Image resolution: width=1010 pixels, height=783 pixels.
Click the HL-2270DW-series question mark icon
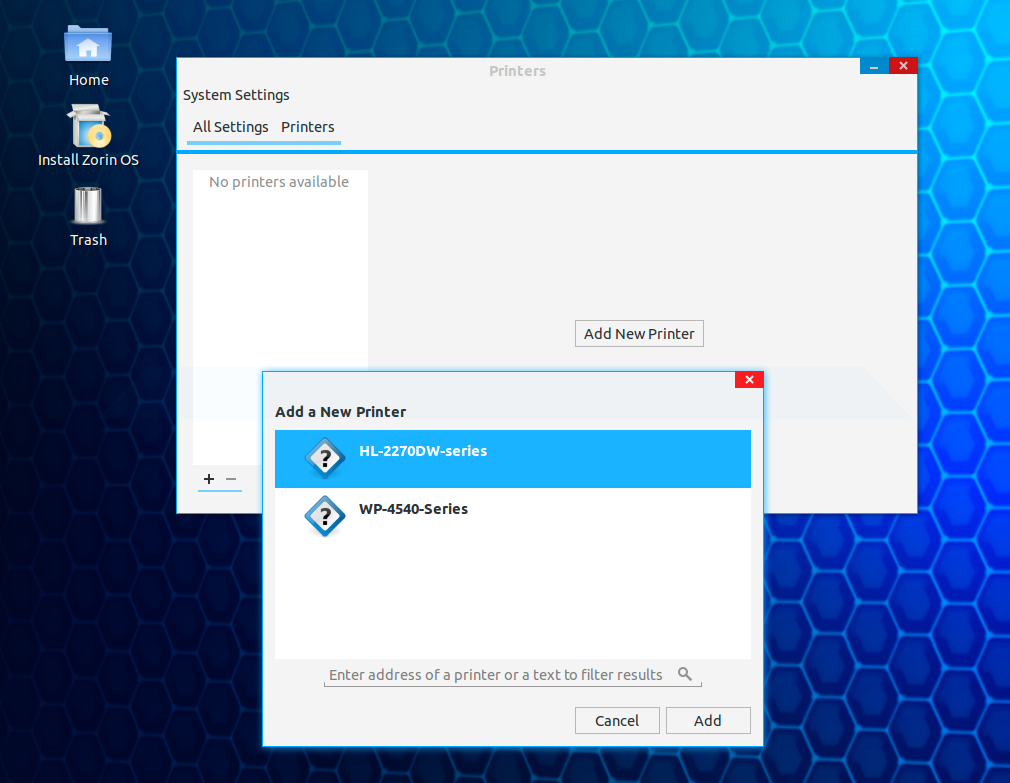pyautogui.click(x=324, y=459)
